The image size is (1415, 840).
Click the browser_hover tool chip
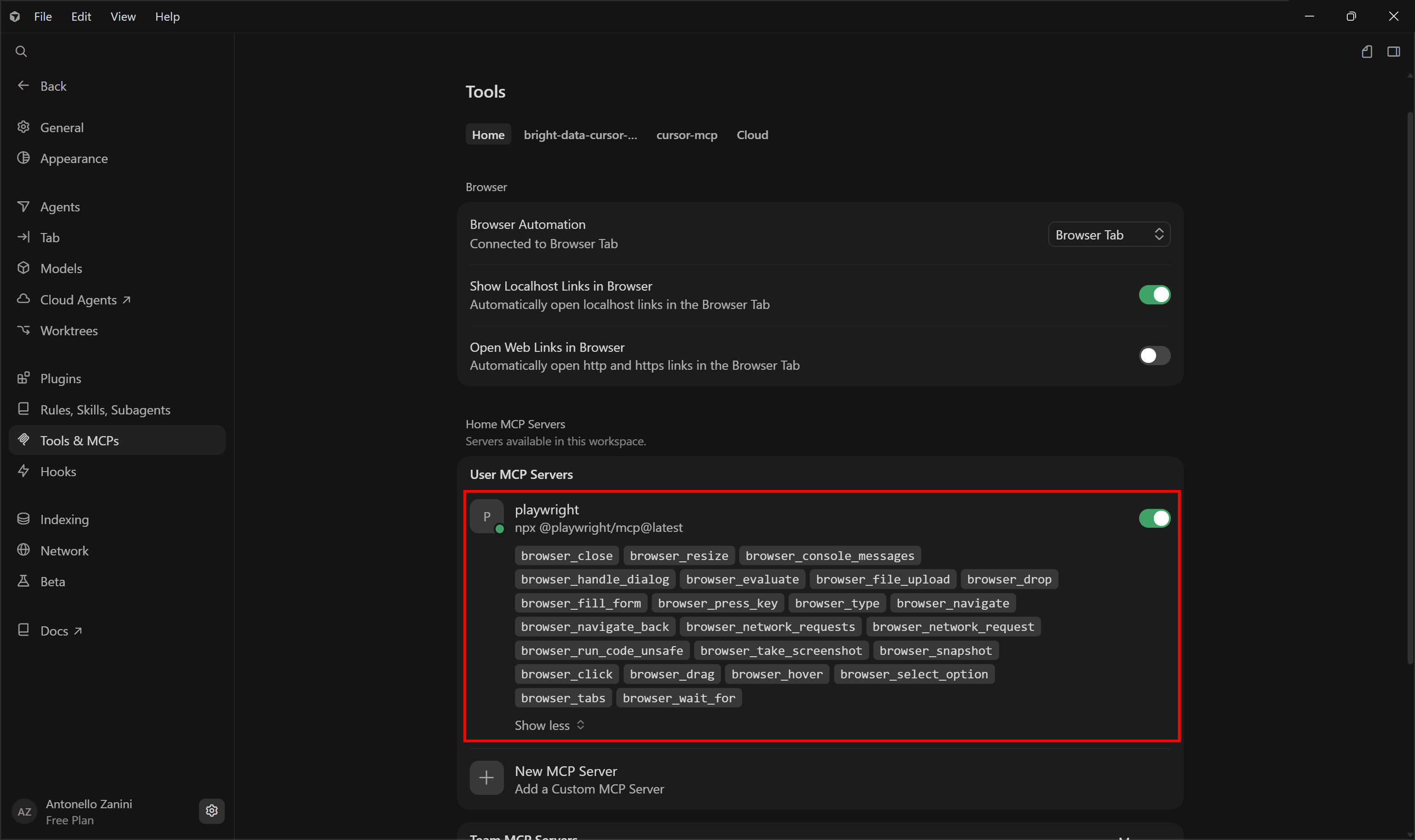click(x=777, y=674)
